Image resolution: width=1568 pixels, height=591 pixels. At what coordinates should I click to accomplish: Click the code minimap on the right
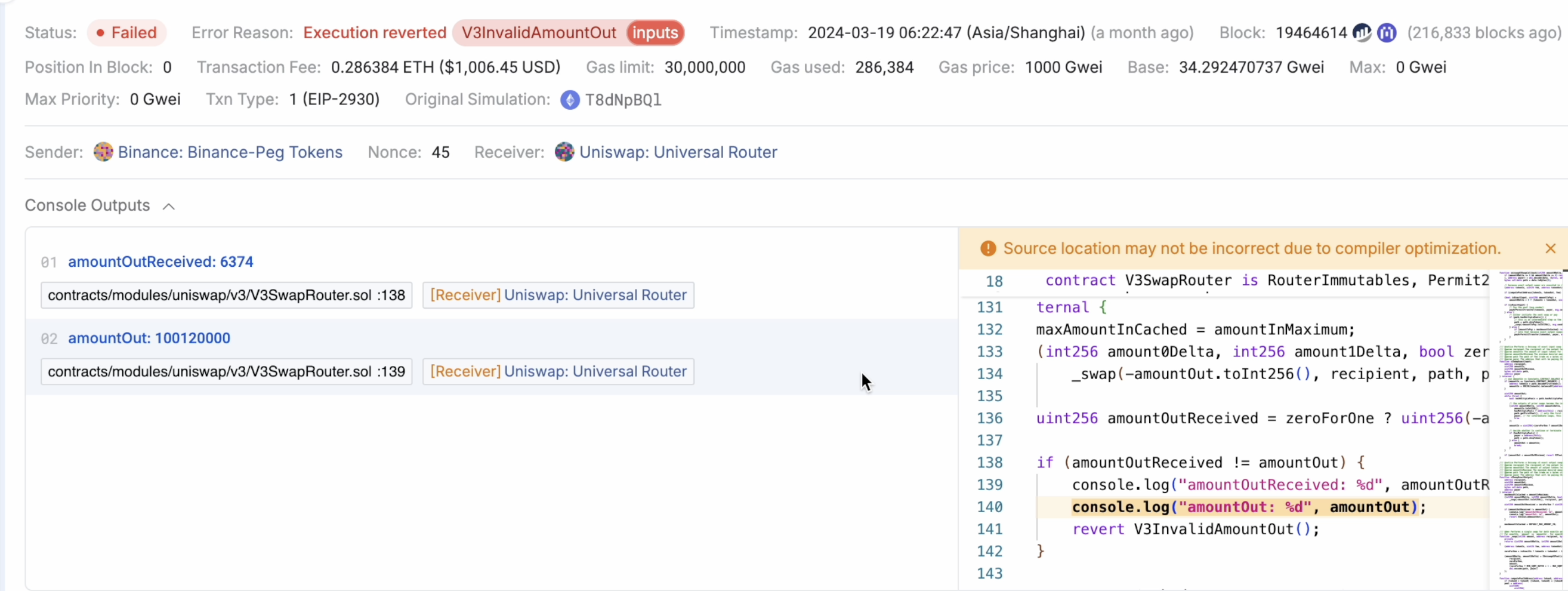(x=1528, y=426)
